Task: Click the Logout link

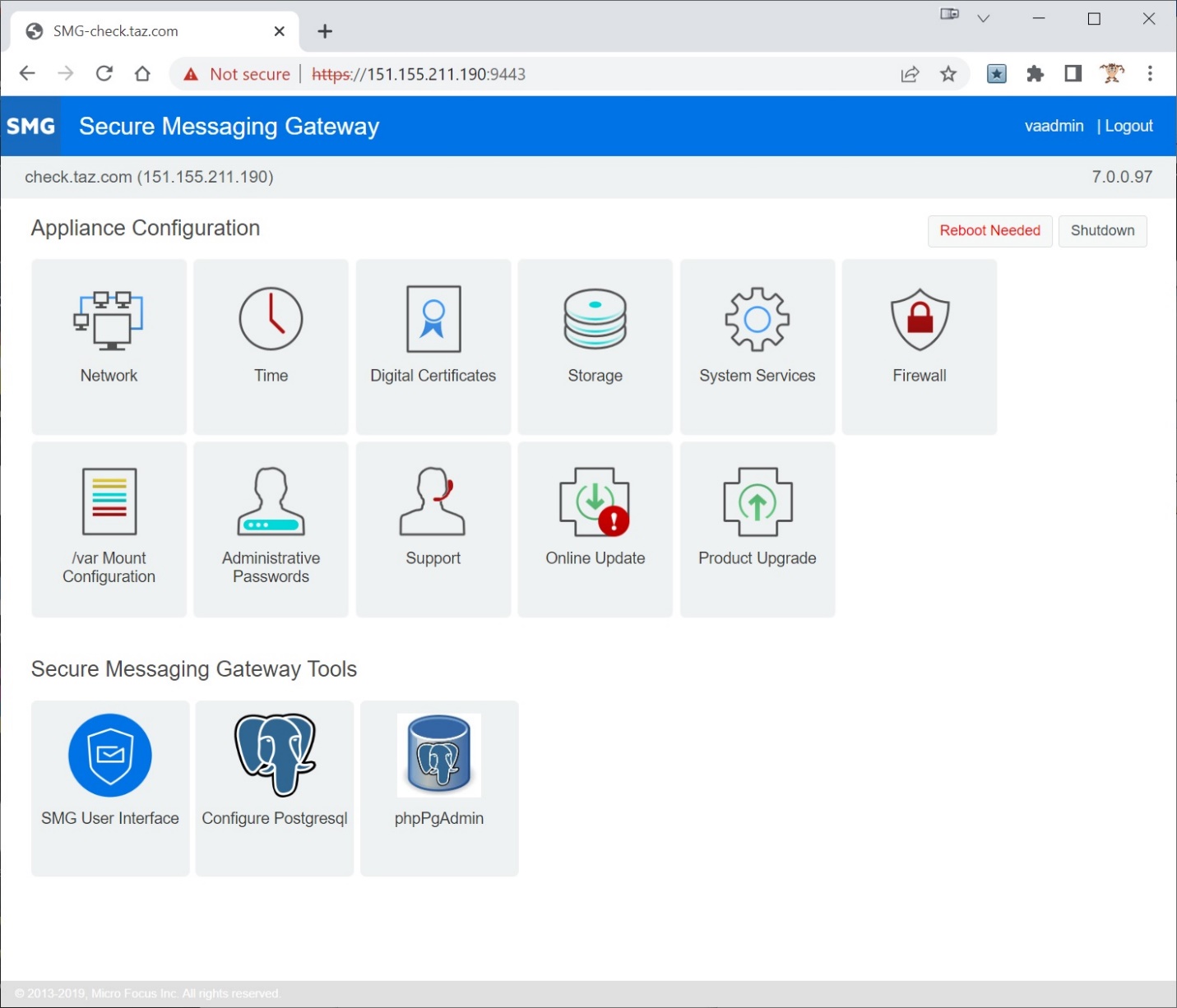Action: (x=1128, y=126)
